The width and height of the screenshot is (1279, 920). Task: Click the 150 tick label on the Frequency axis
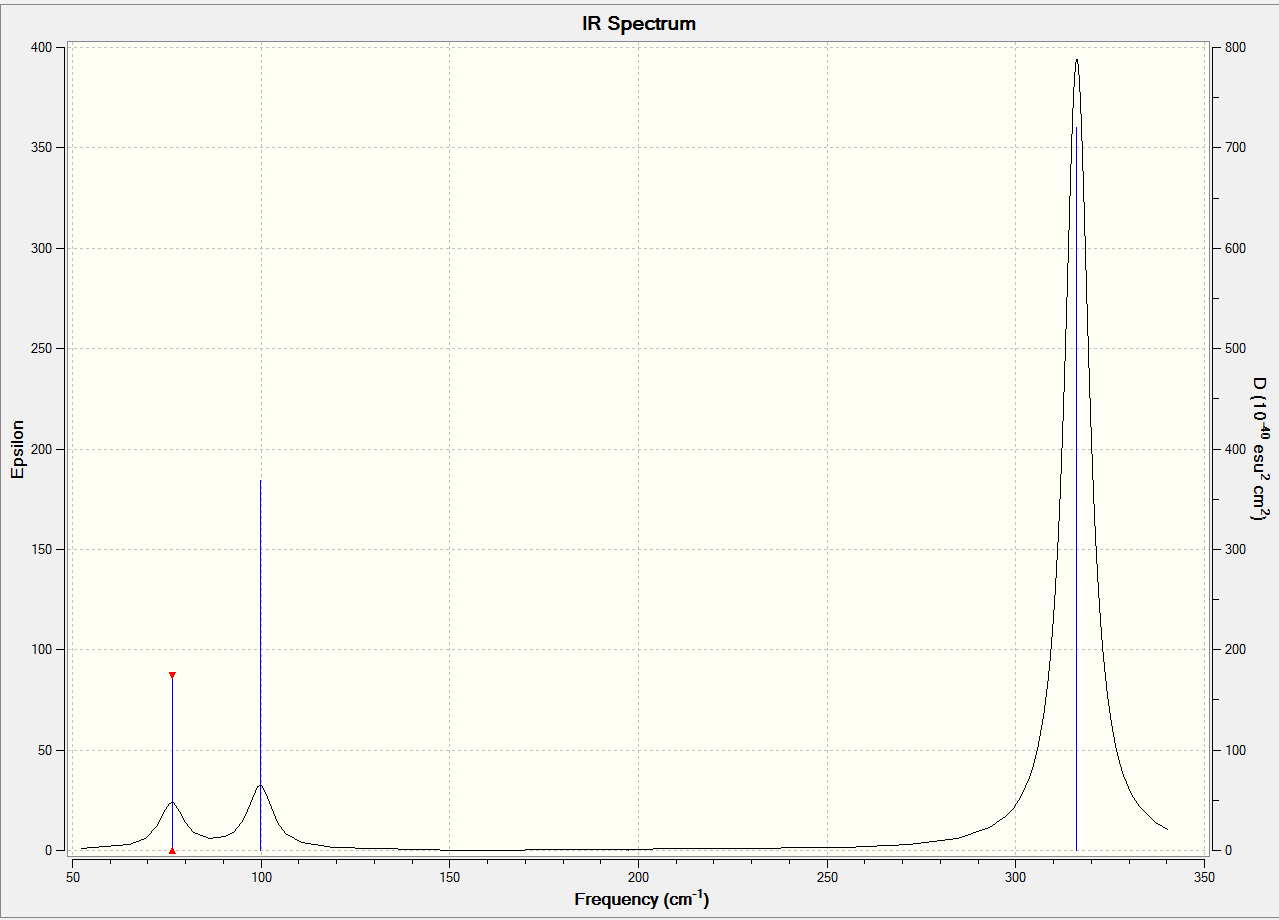[449, 877]
